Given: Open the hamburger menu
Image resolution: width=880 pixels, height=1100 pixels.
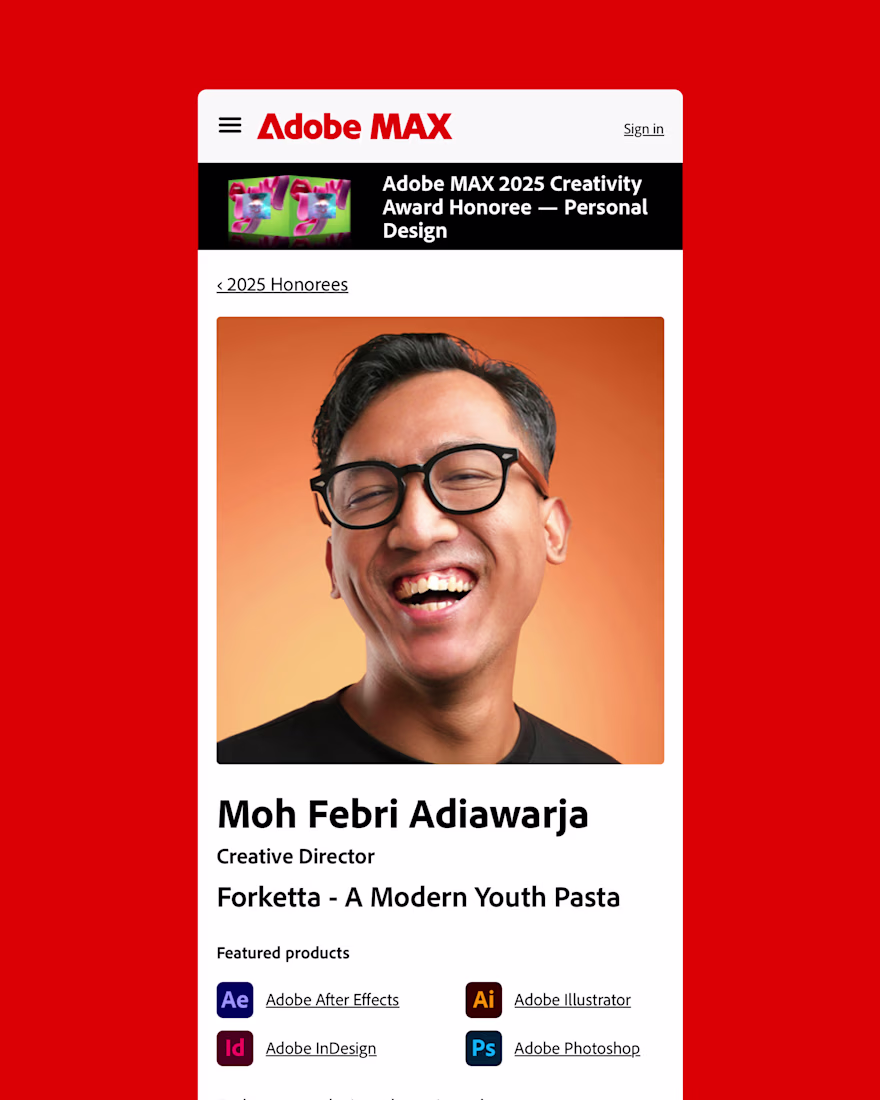Looking at the screenshot, I should point(230,126).
